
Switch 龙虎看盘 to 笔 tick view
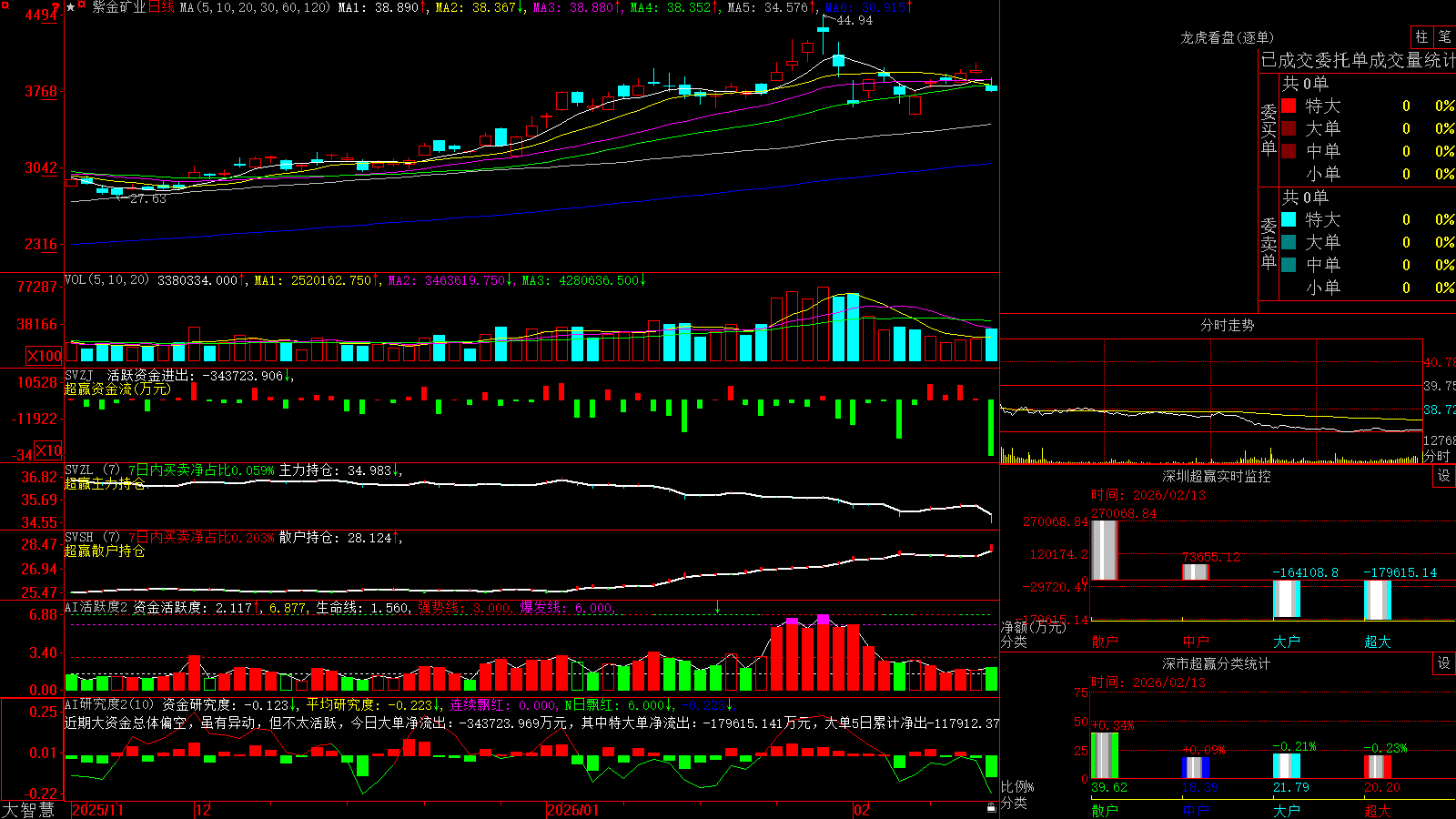pos(1444,37)
